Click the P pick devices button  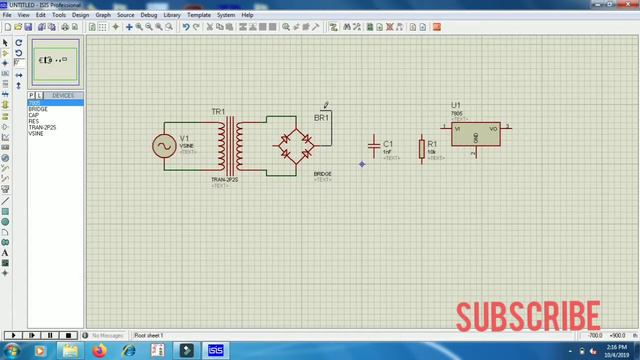click(x=31, y=95)
